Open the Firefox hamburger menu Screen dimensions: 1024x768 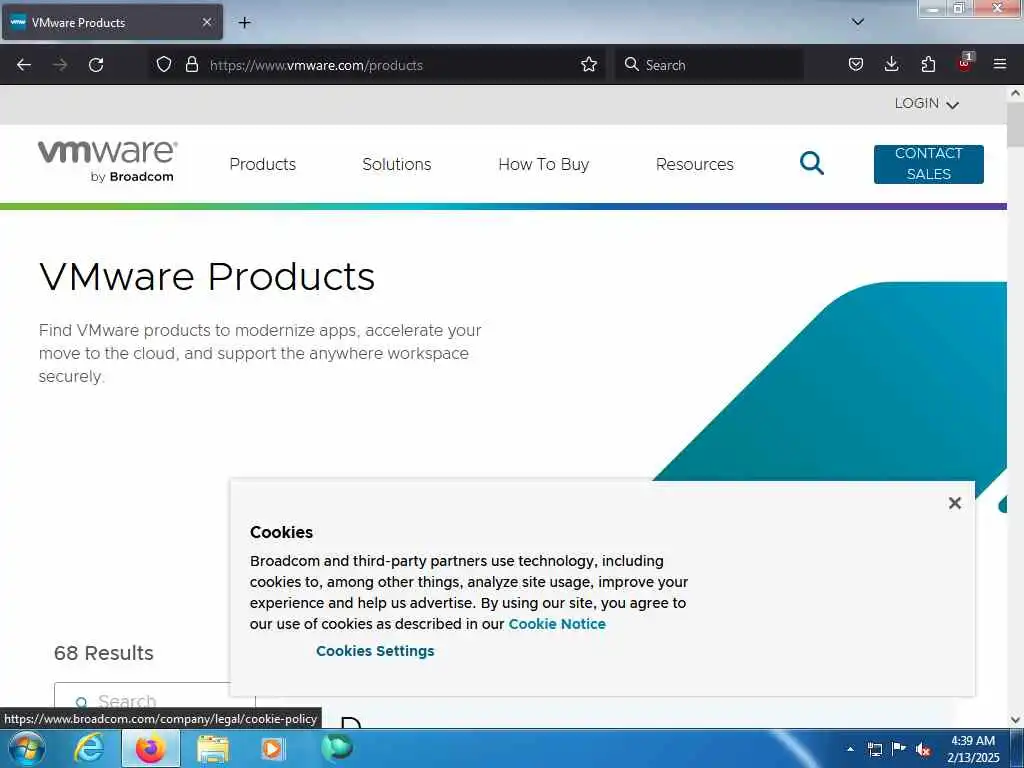tap(999, 64)
